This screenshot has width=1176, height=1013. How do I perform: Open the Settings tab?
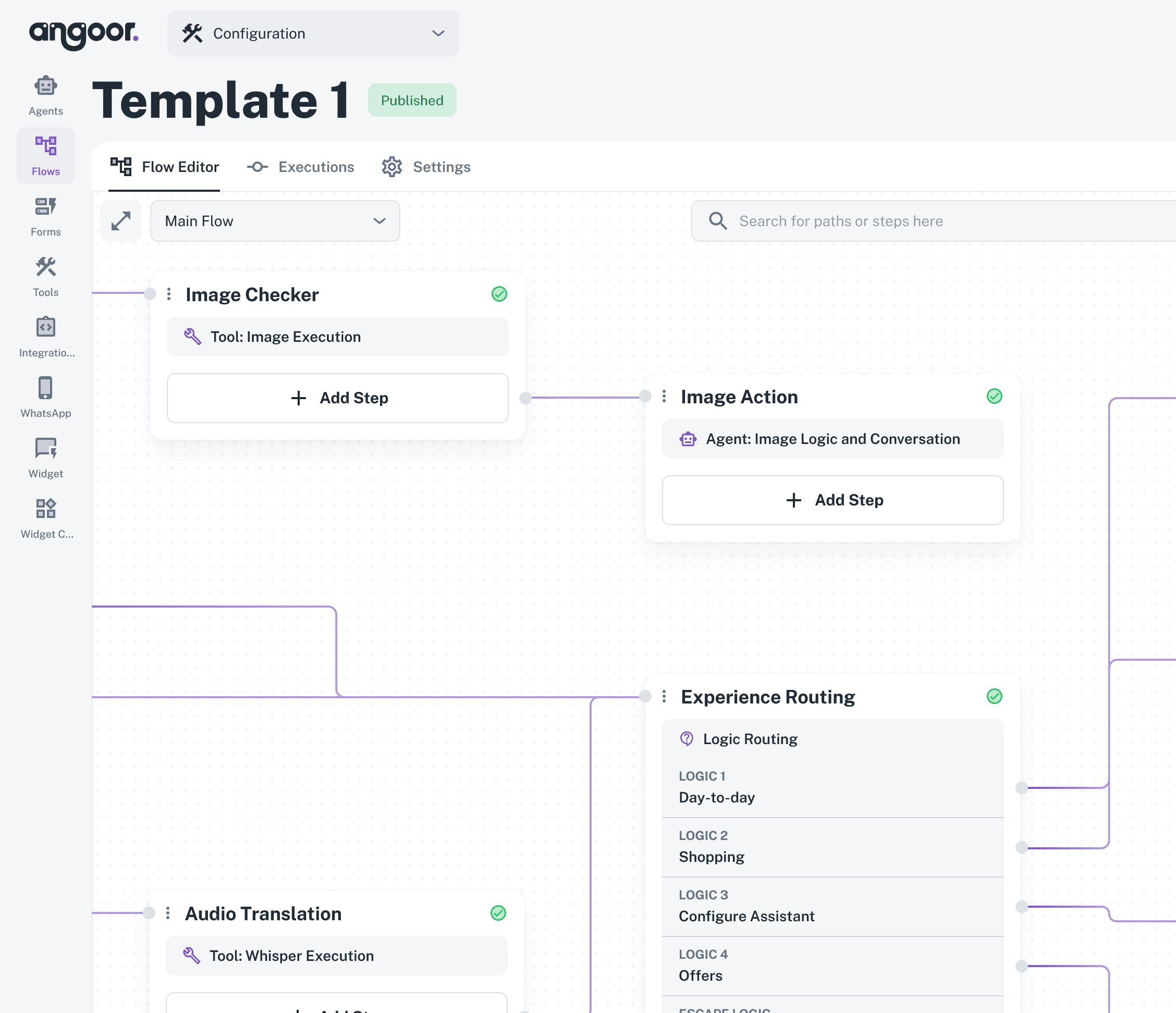(426, 167)
